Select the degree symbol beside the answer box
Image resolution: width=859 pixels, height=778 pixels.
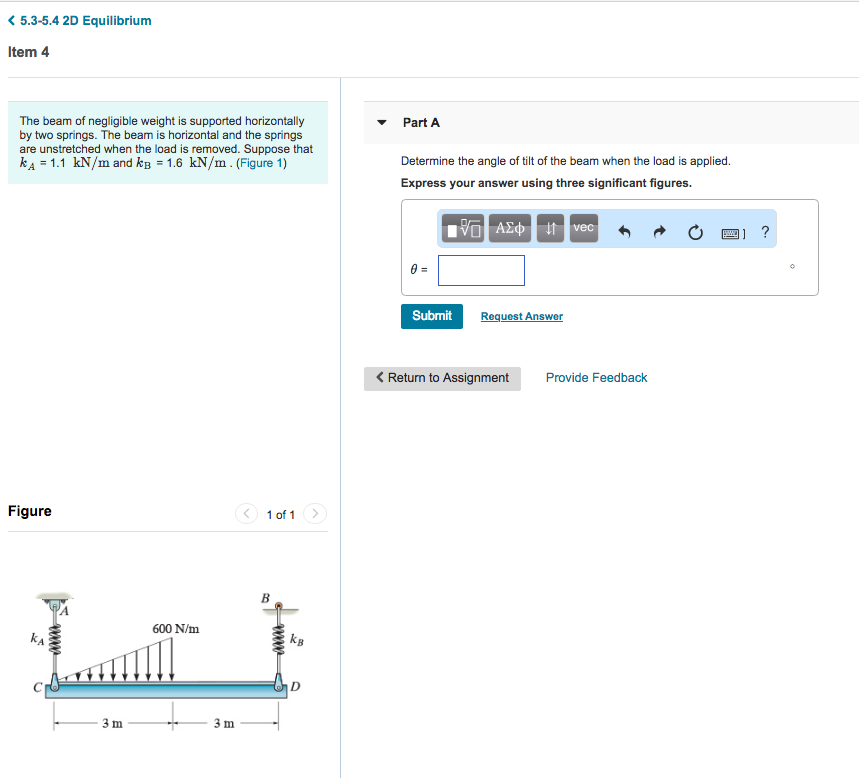pos(791,265)
